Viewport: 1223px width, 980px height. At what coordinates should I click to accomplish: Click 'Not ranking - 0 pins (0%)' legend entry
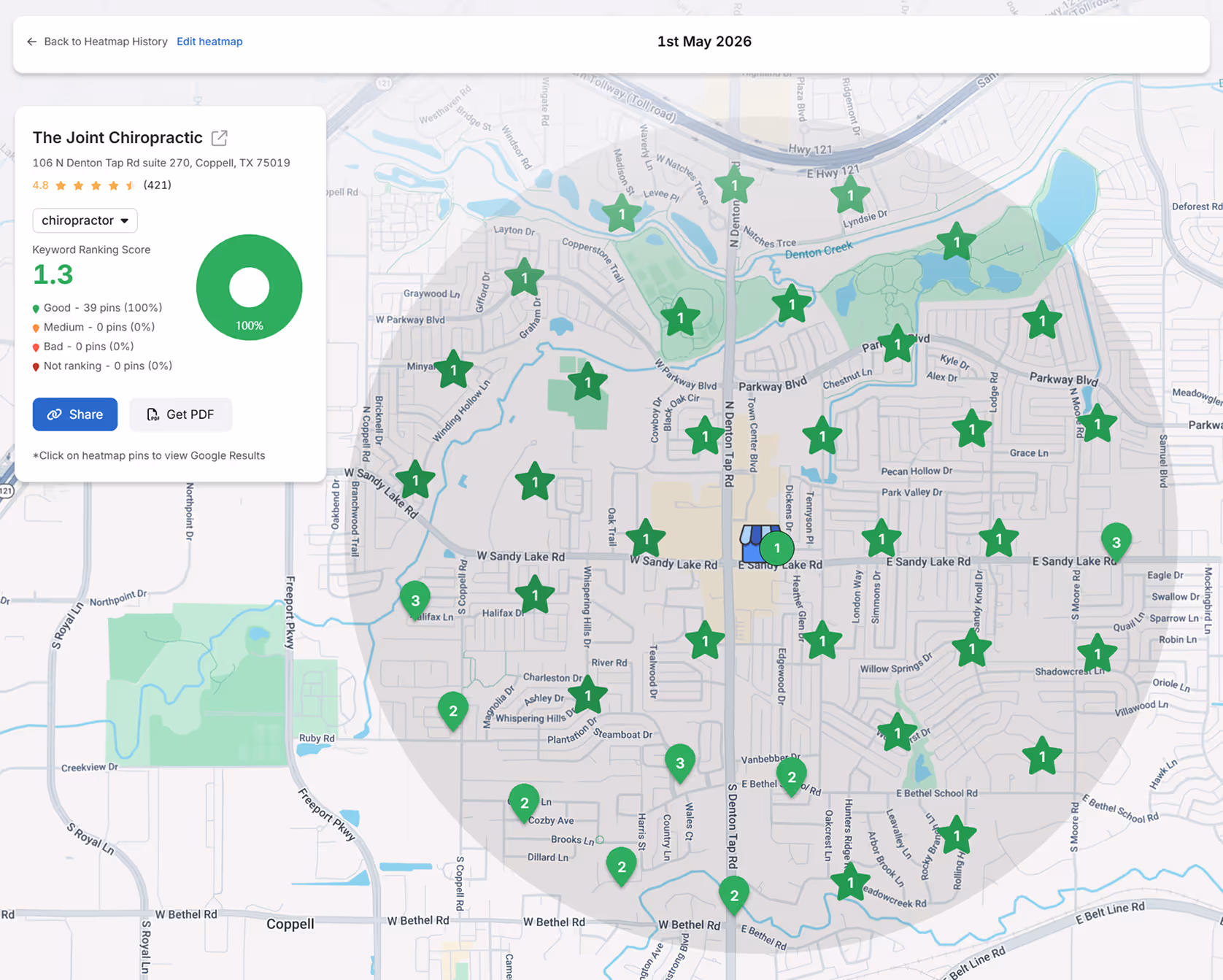(102, 366)
